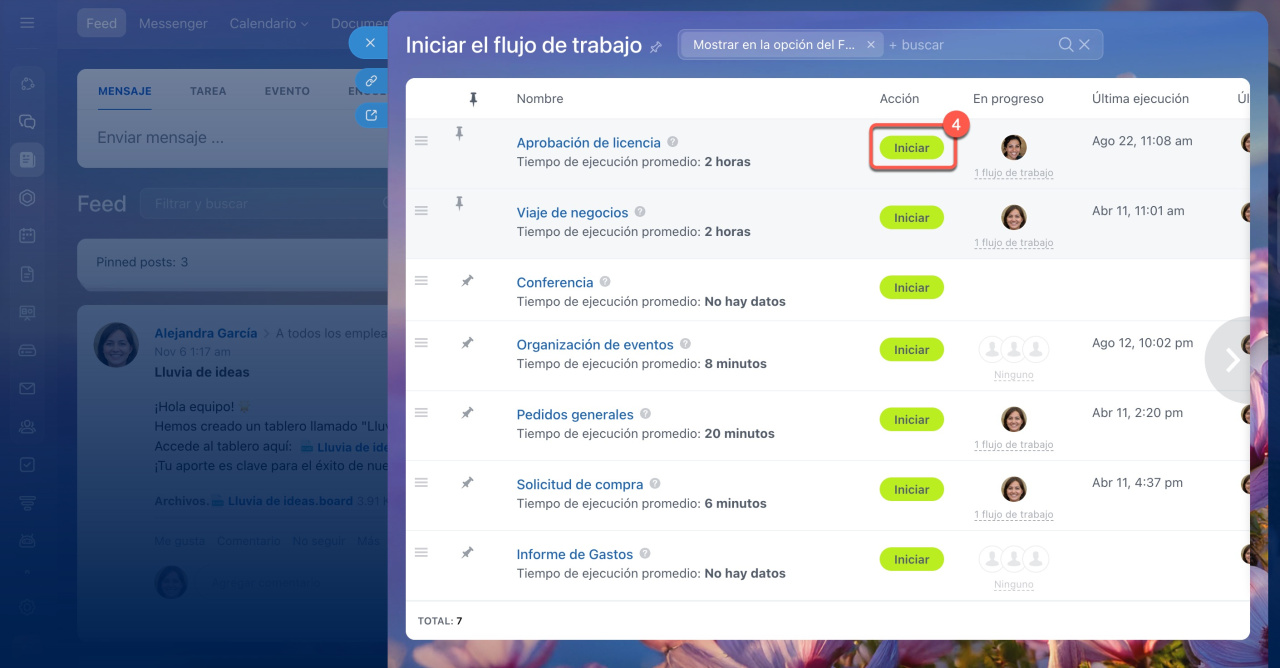Image resolution: width=1280 pixels, height=668 pixels.
Task: Open the hamburger menu in top left
Action: pos(27,23)
